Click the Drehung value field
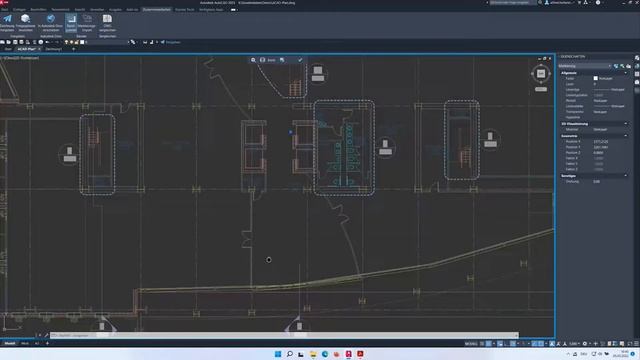The height and width of the screenshot is (360, 640). 610,182
